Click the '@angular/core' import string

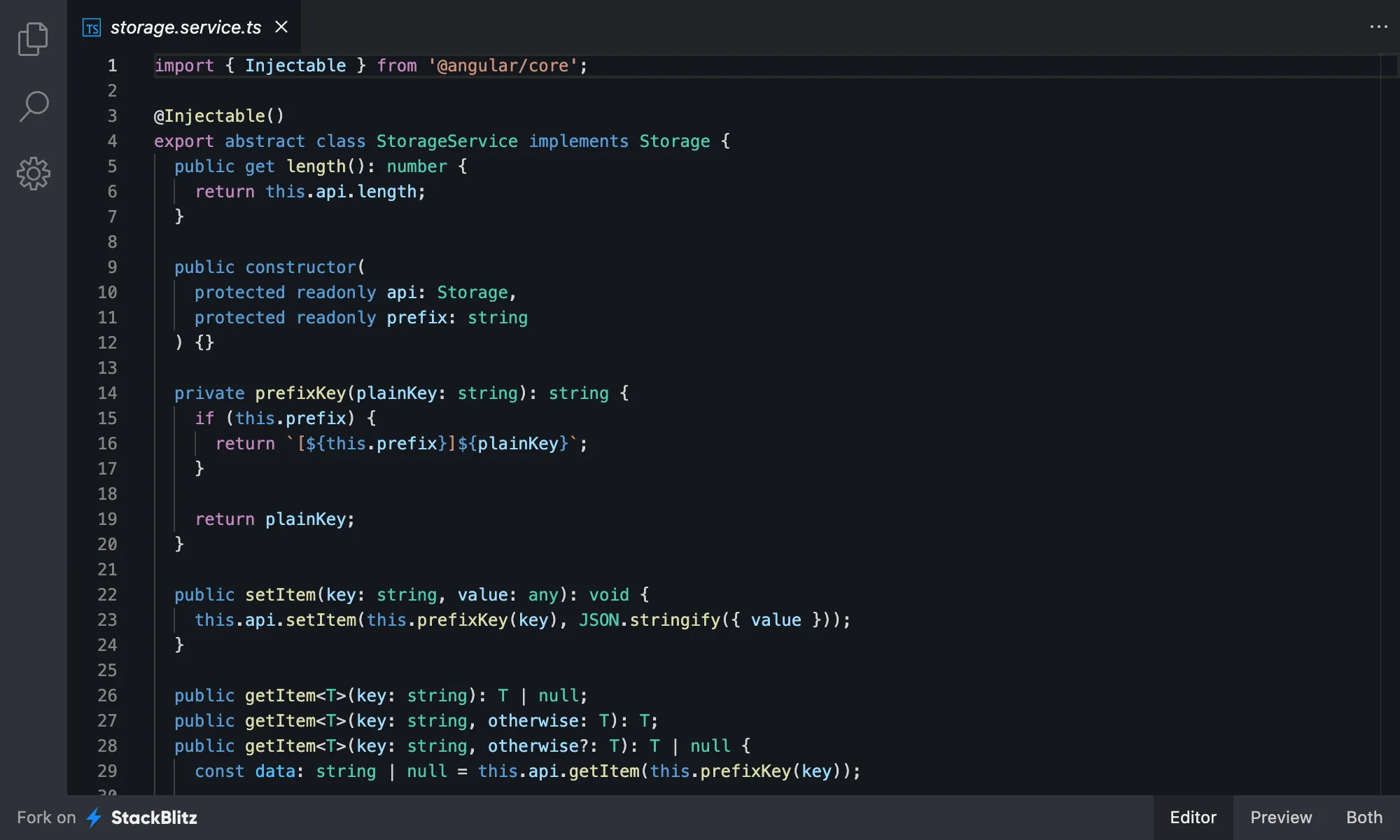coord(503,65)
